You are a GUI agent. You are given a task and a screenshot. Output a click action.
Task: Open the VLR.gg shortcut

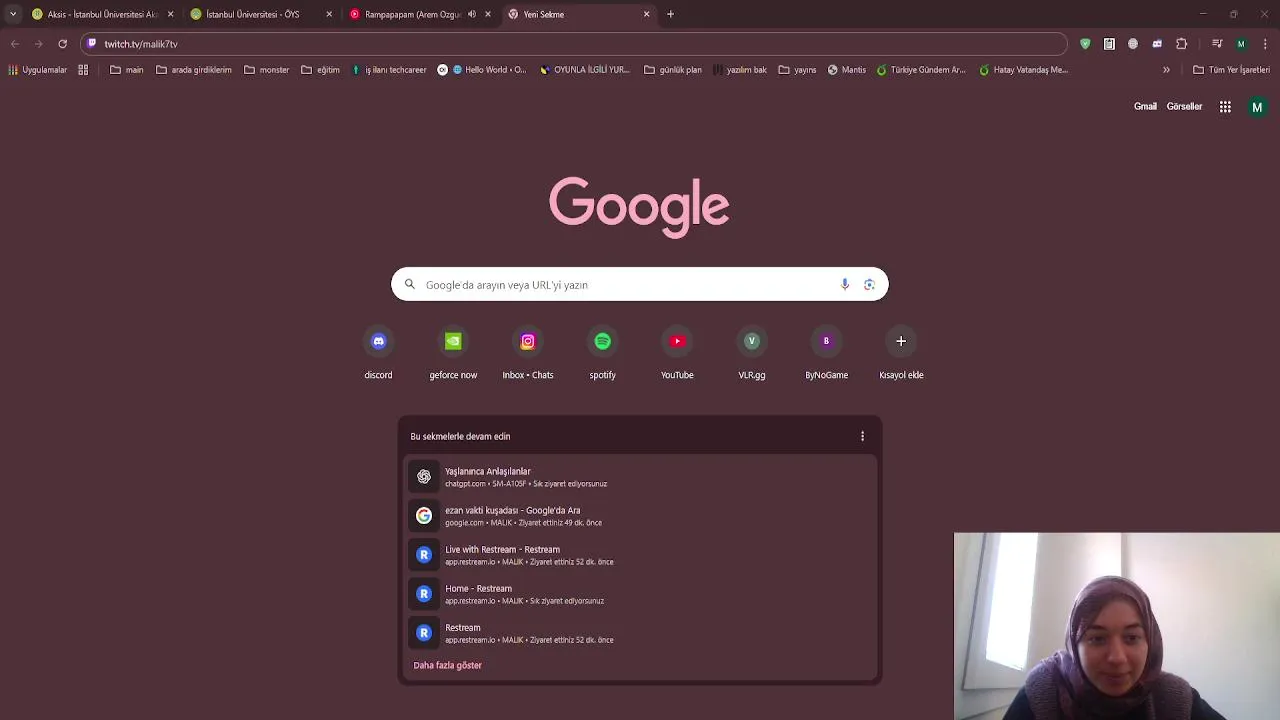click(752, 354)
